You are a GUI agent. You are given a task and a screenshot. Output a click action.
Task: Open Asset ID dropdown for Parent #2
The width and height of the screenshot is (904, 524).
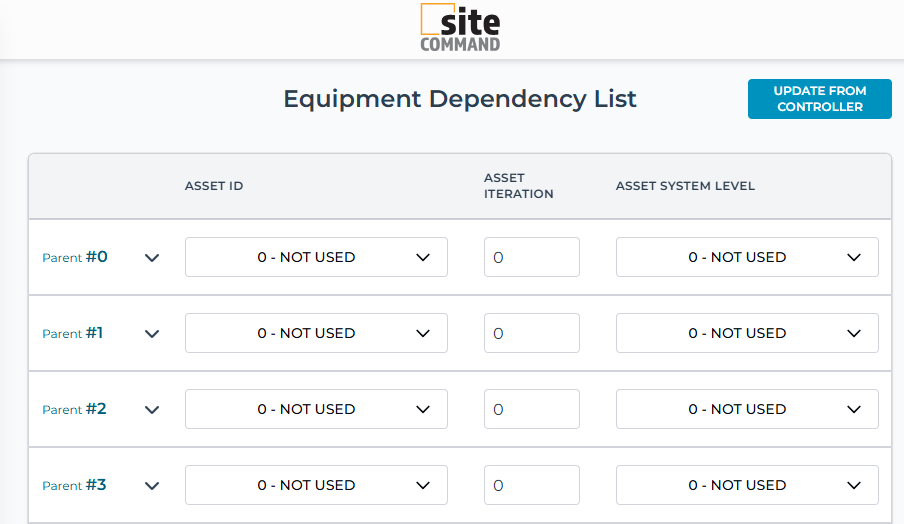pyautogui.click(x=316, y=409)
